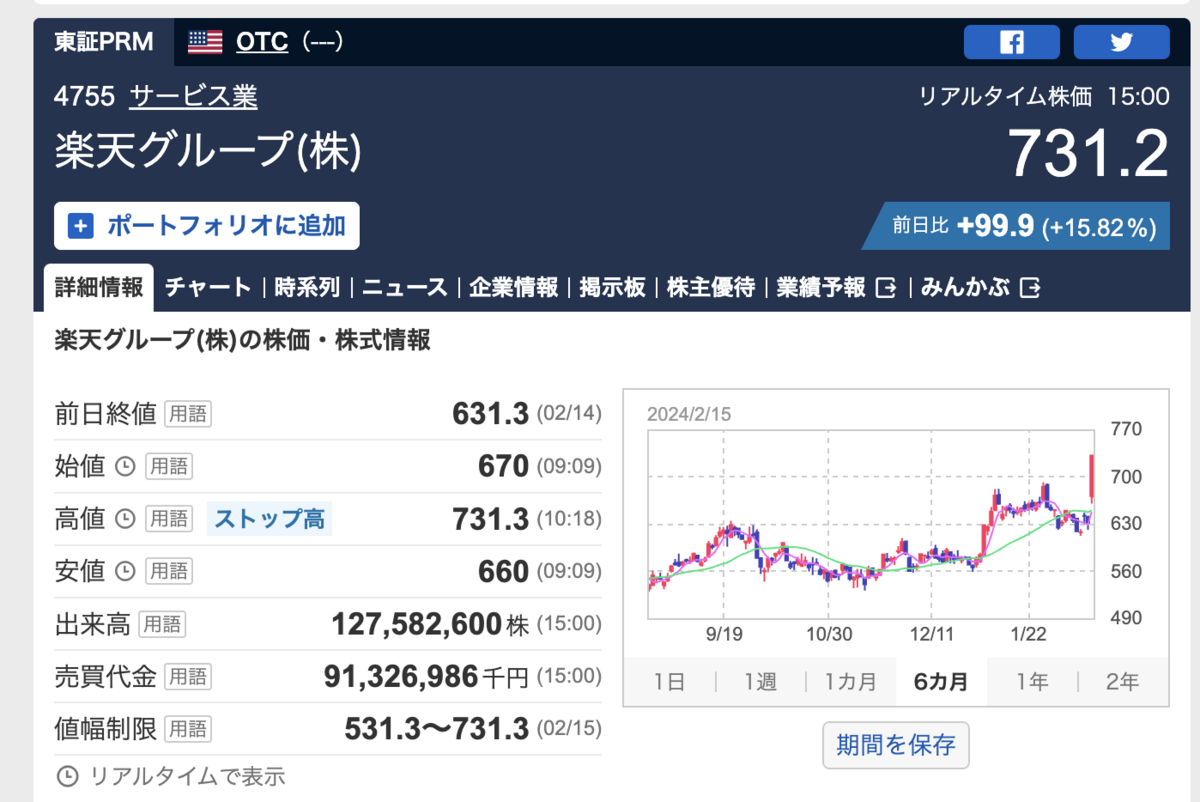Open 用語 glossary for 始値
This screenshot has width=1200, height=802.
(169, 466)
